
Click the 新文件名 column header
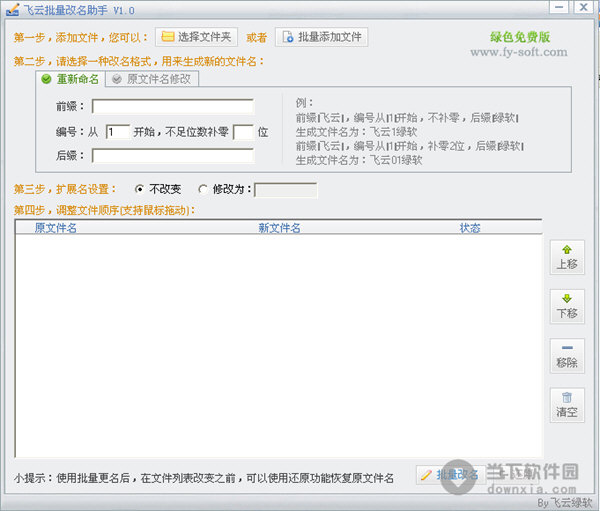[x=279, y=228]
